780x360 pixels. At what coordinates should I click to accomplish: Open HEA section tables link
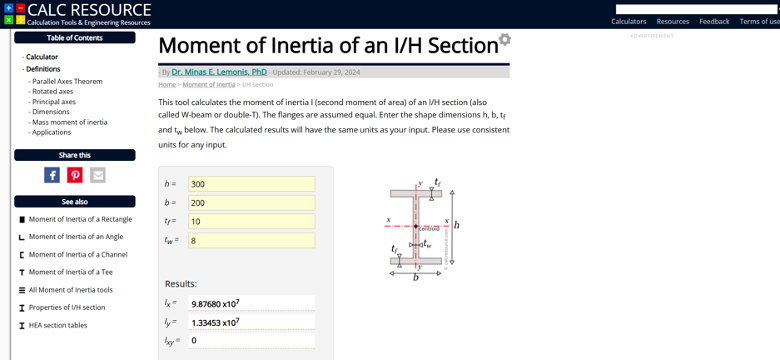58,325
